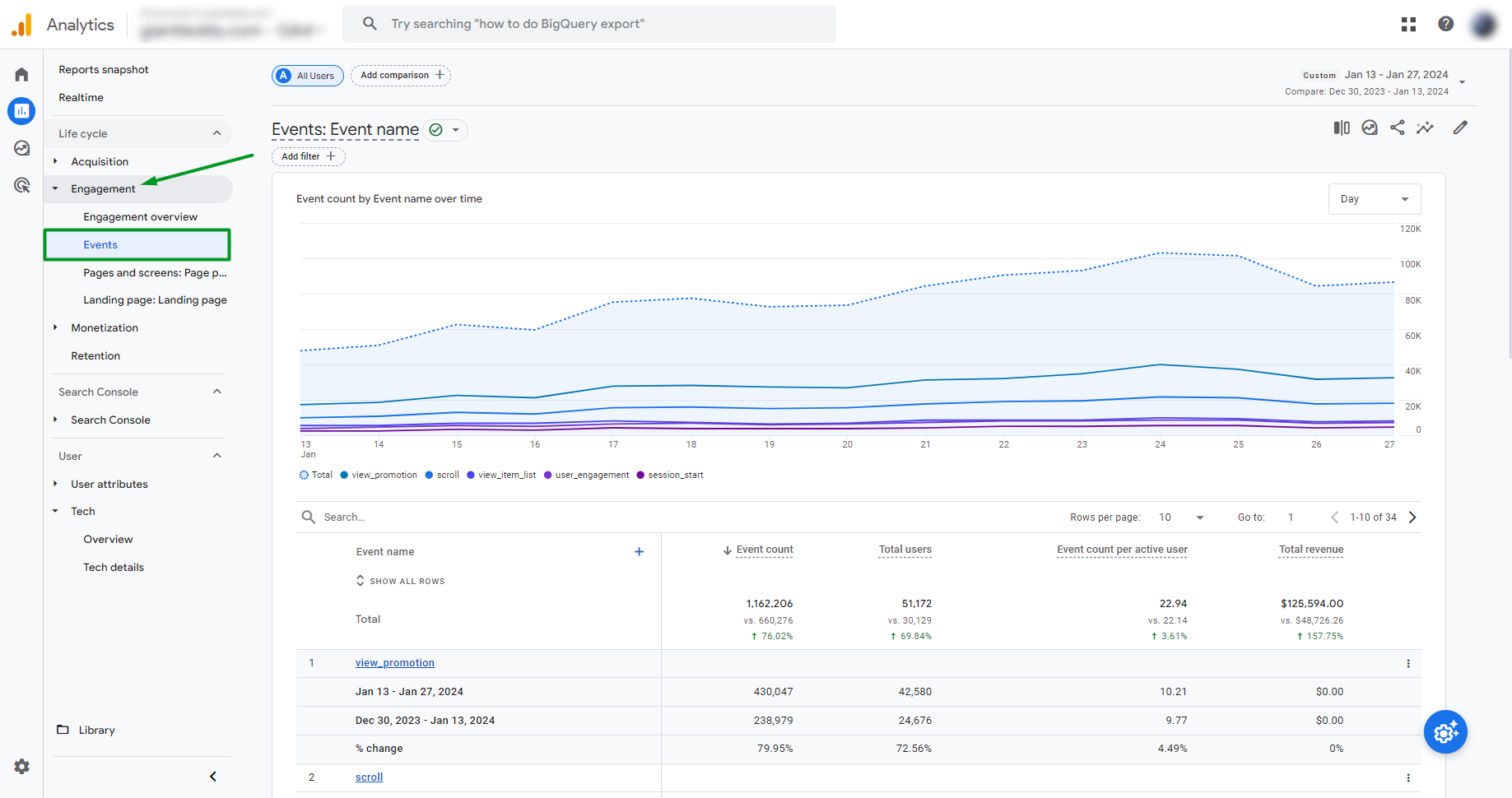Toggle view_item_list series in legend
1512x798 pixels.
(x=501, y=476)
